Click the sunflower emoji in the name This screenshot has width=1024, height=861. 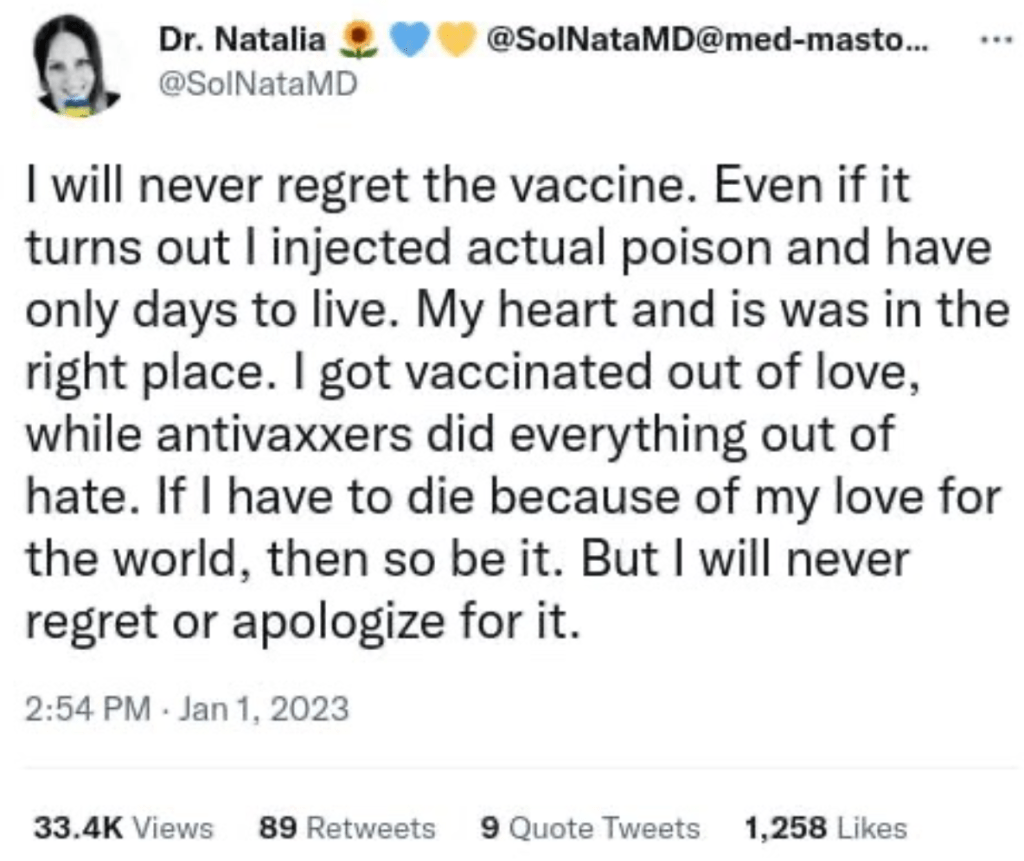pos(359,42)
